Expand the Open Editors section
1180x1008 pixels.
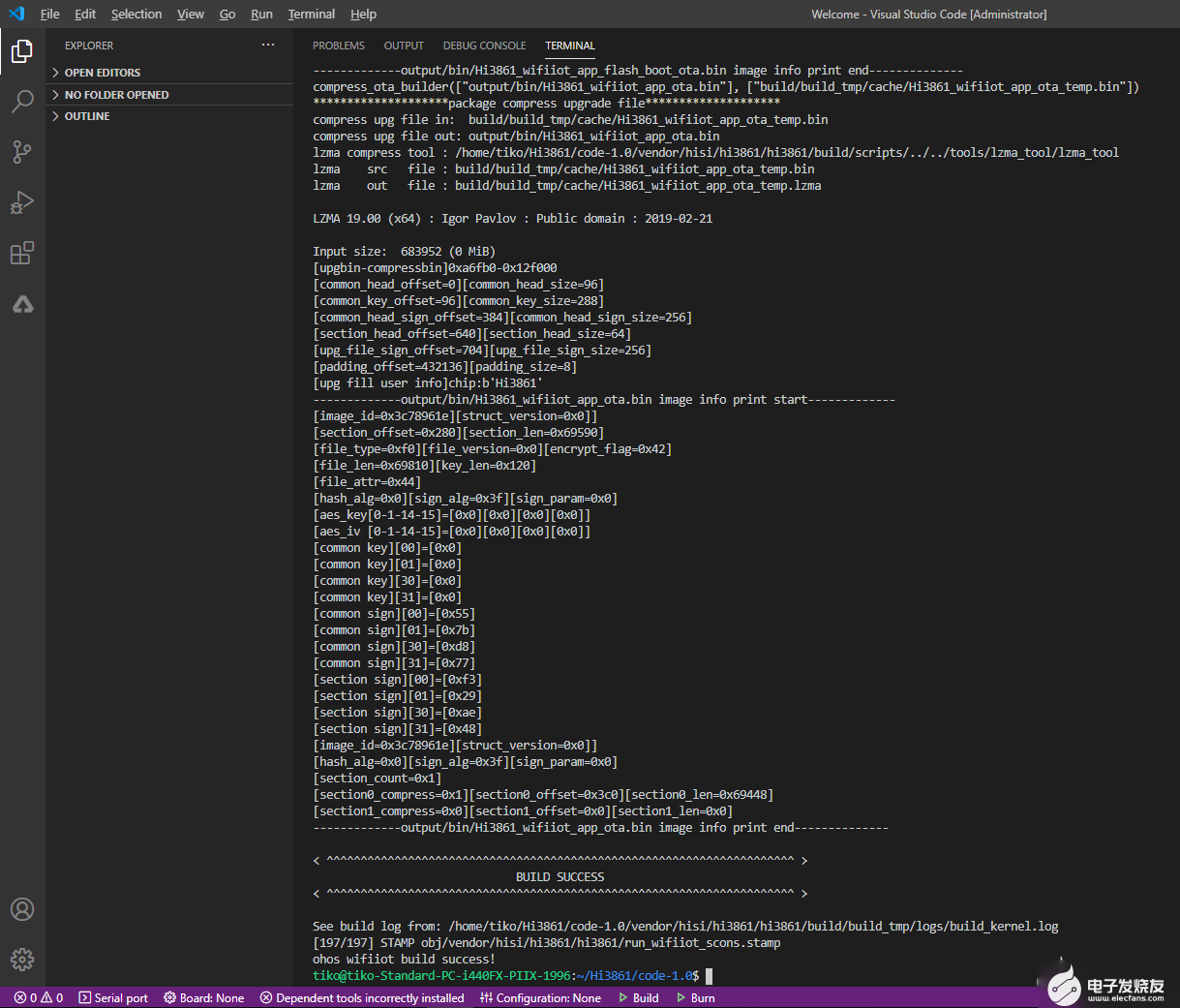pyautogui.click(x=102, y=73)
